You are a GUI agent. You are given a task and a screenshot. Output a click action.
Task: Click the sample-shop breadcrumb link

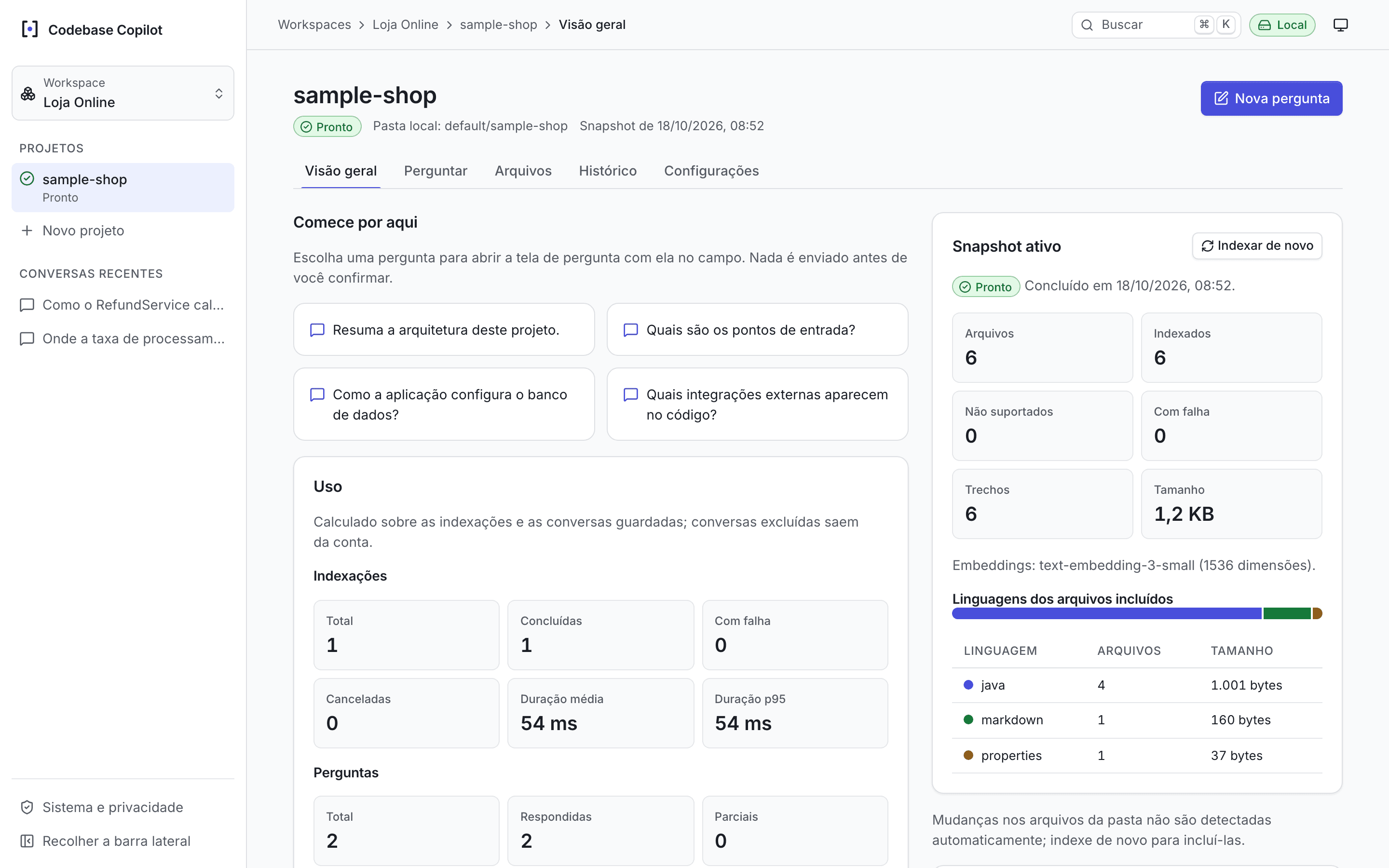[498, 25]
